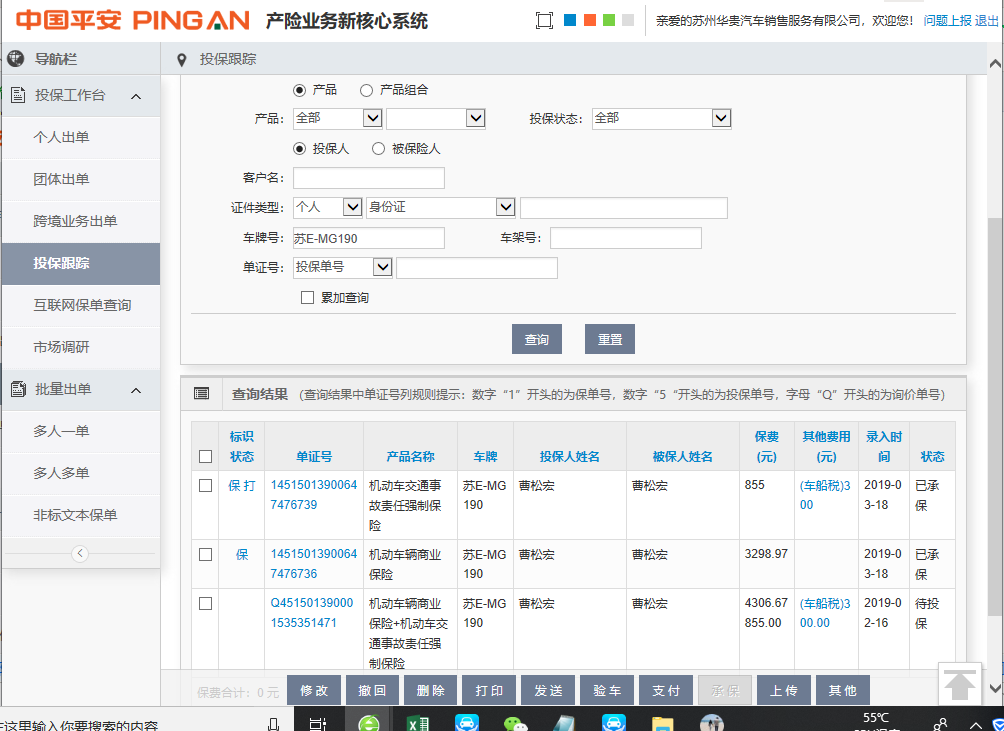Screen dimensions: 1004x731
Task: Collapse the 投保工作台 sidebar section
Action: [x=136, y=96]
